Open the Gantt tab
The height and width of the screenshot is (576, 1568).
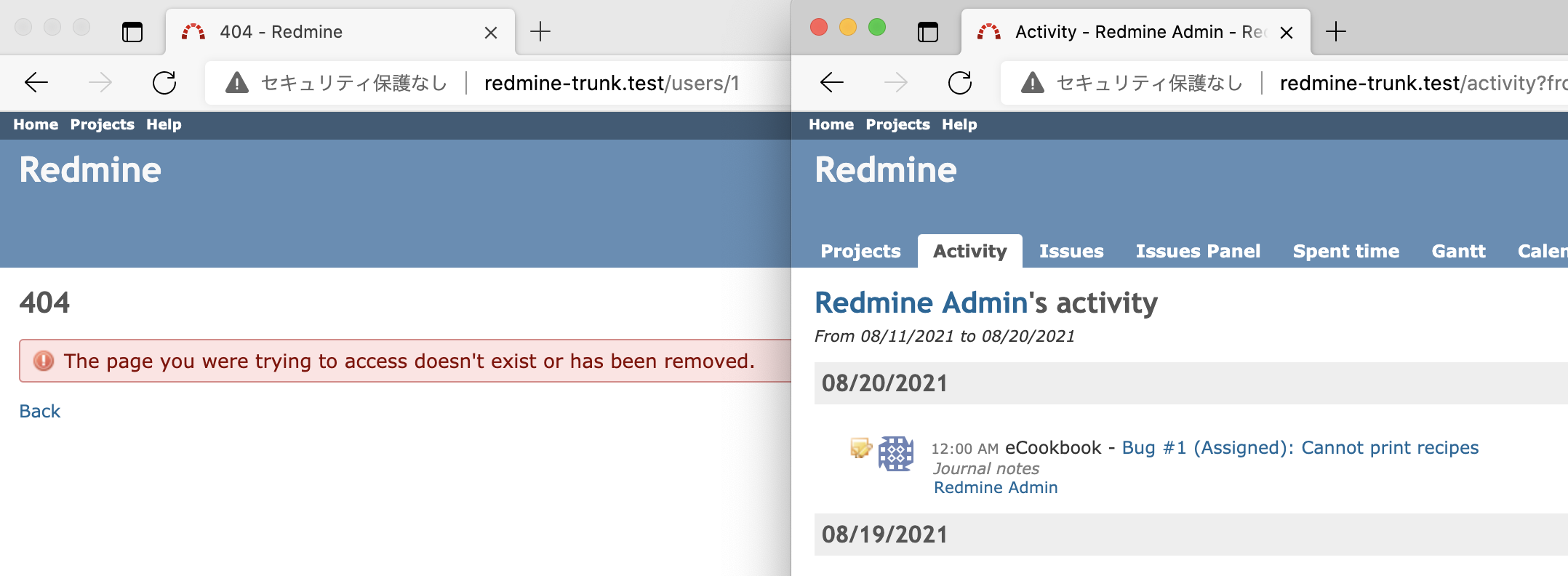coord(1459,251)
